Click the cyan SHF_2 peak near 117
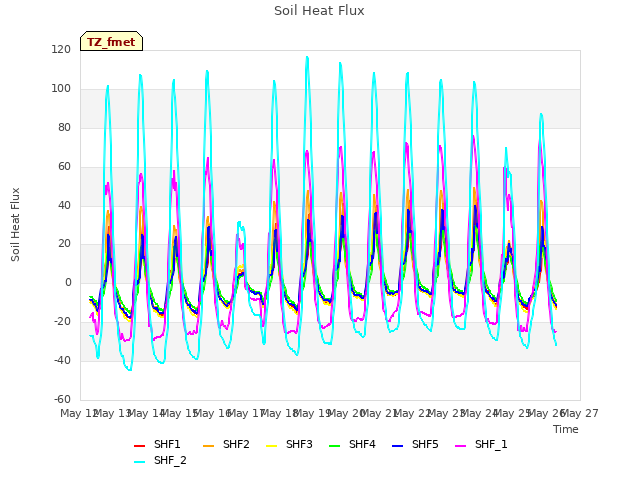The image size is (640, 480). coord(307,58)
